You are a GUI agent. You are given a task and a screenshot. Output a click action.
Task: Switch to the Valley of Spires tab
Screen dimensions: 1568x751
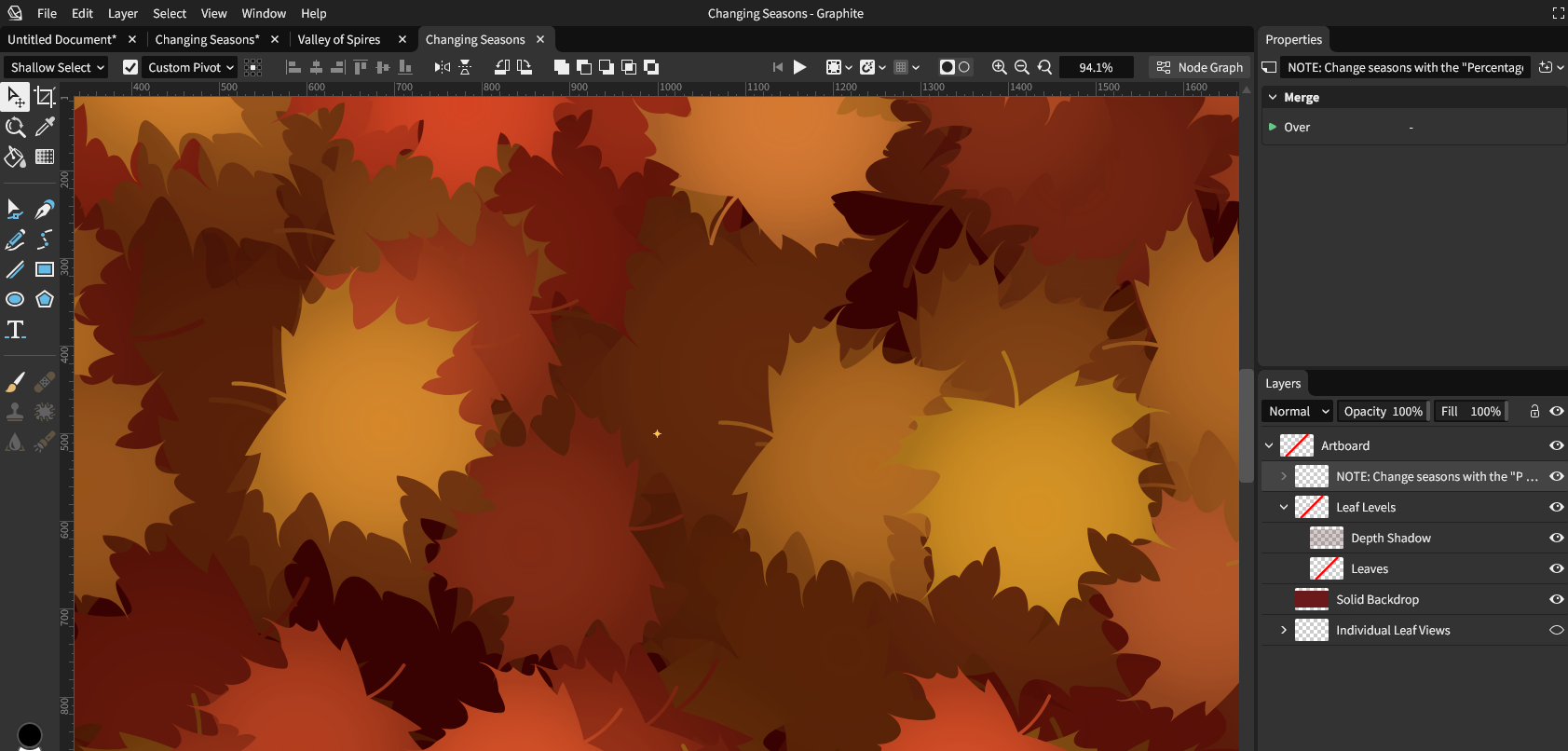pos(339,39)
